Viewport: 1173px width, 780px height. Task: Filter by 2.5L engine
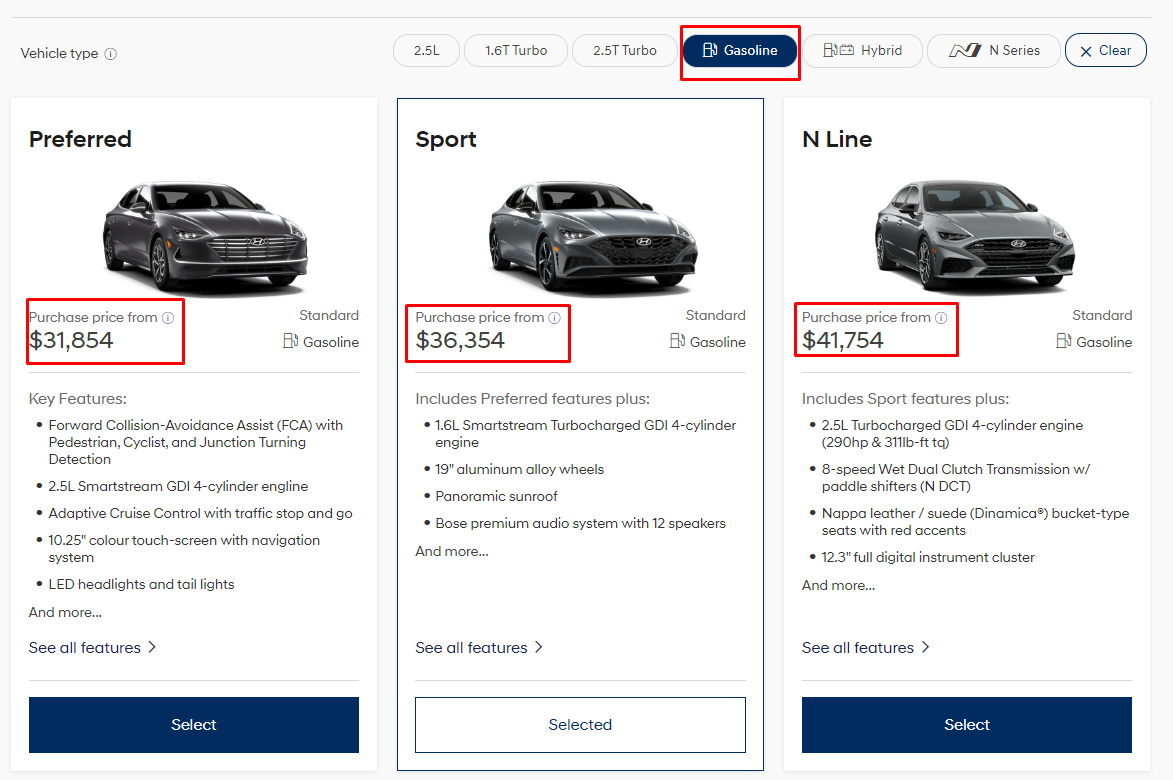click(426, 50)
